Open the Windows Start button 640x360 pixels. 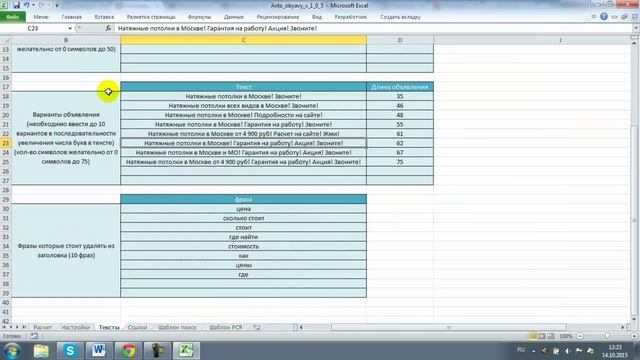tap(12, 351)
